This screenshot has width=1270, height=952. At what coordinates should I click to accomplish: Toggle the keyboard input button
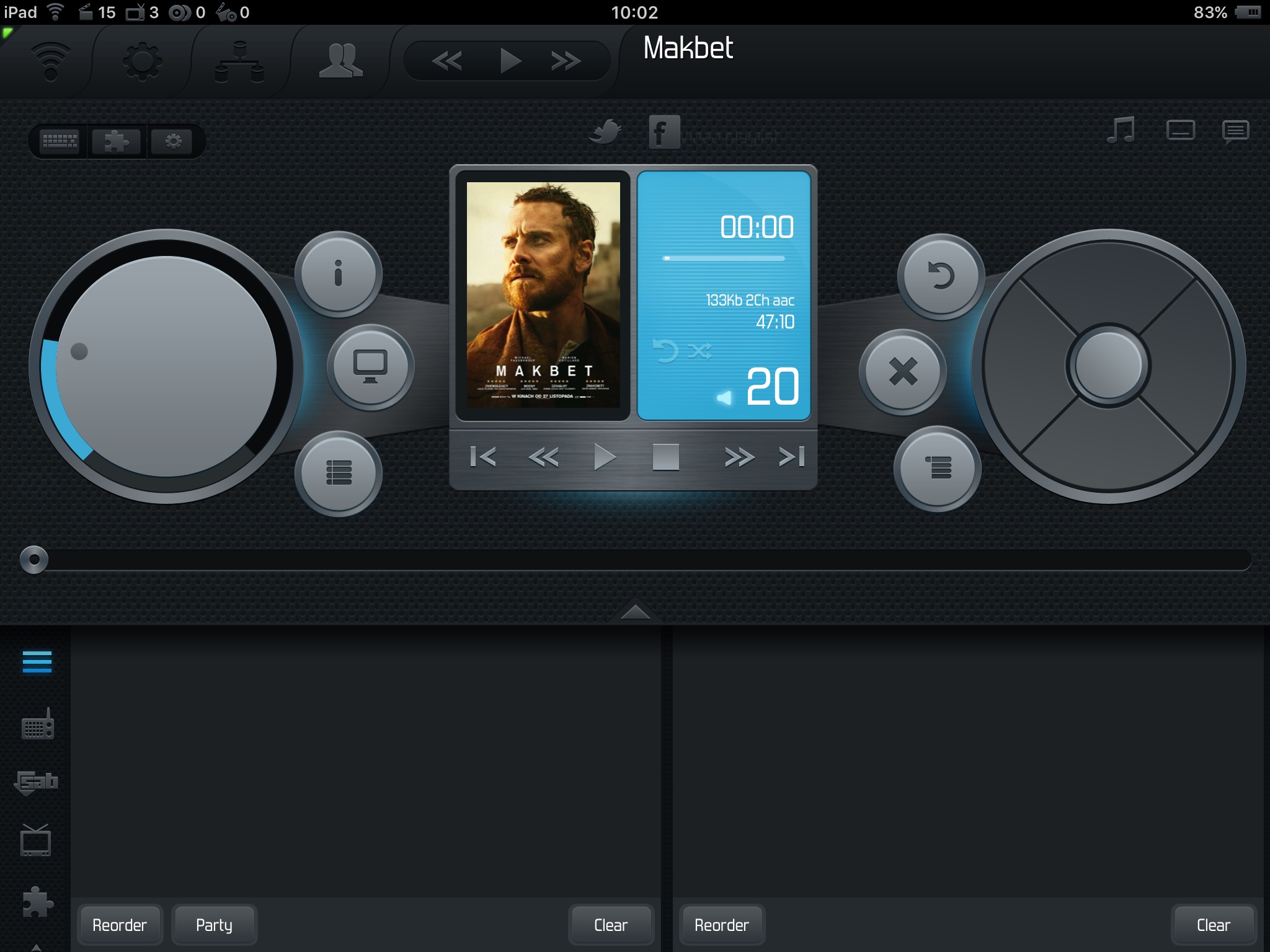60,141
